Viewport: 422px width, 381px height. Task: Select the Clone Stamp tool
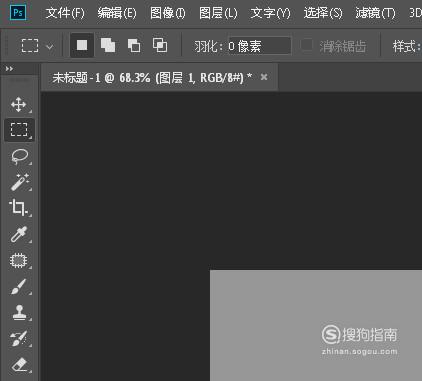click(x=19, y=312)
